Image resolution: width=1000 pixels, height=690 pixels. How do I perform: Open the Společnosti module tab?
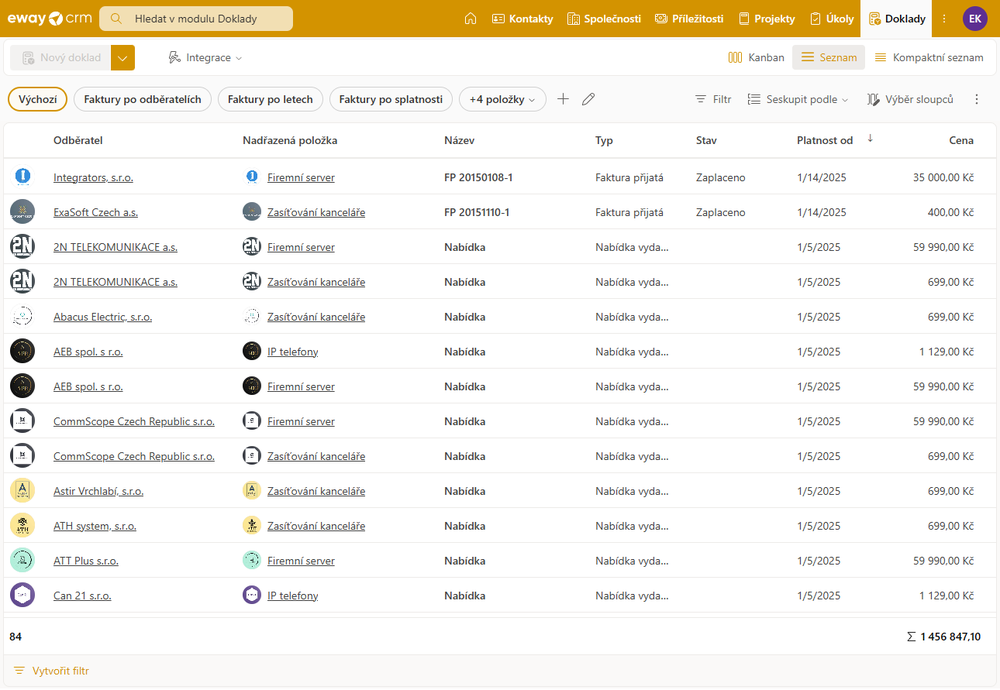tap(604, 18)
